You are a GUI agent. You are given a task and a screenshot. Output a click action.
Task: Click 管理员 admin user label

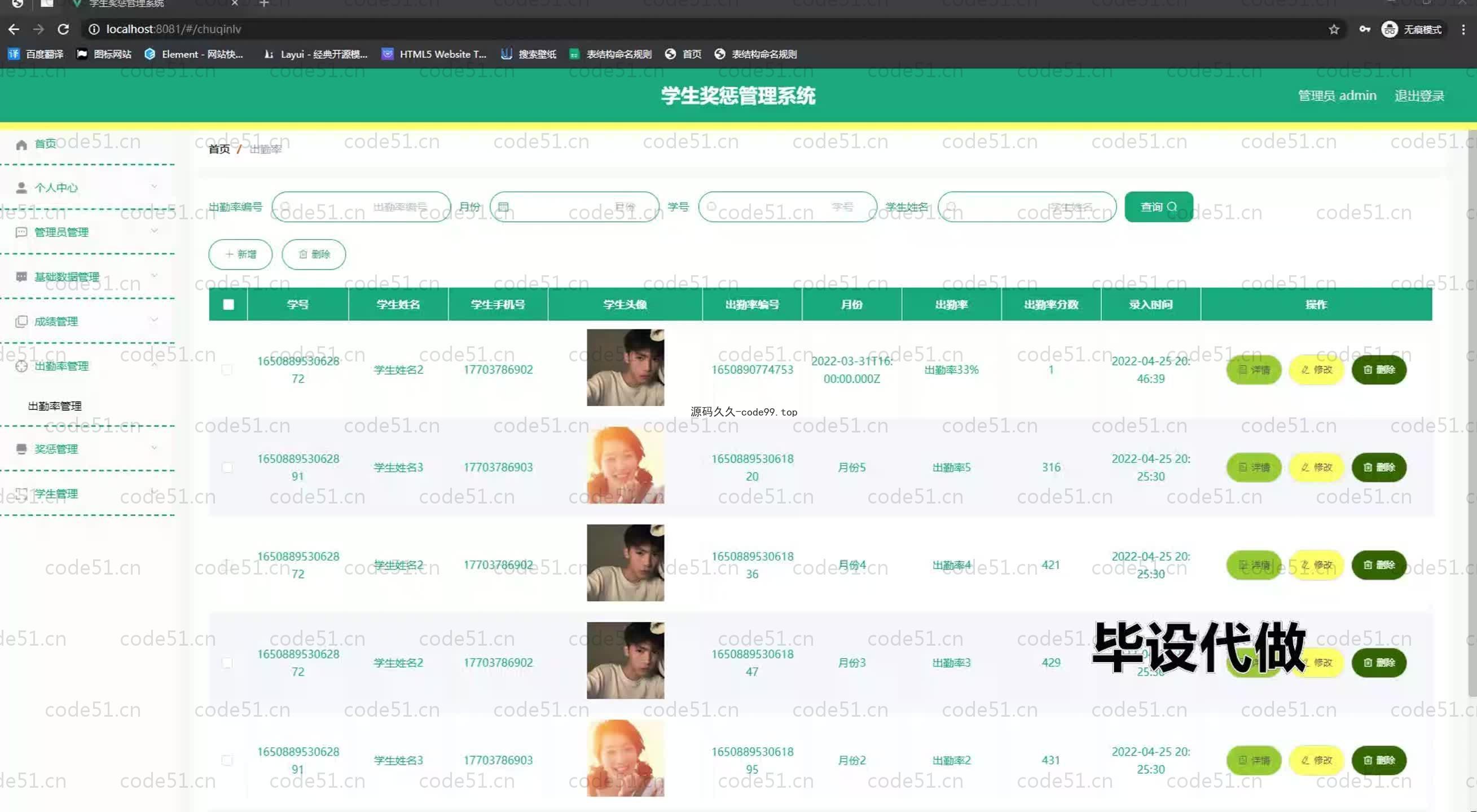(1337, 96)
